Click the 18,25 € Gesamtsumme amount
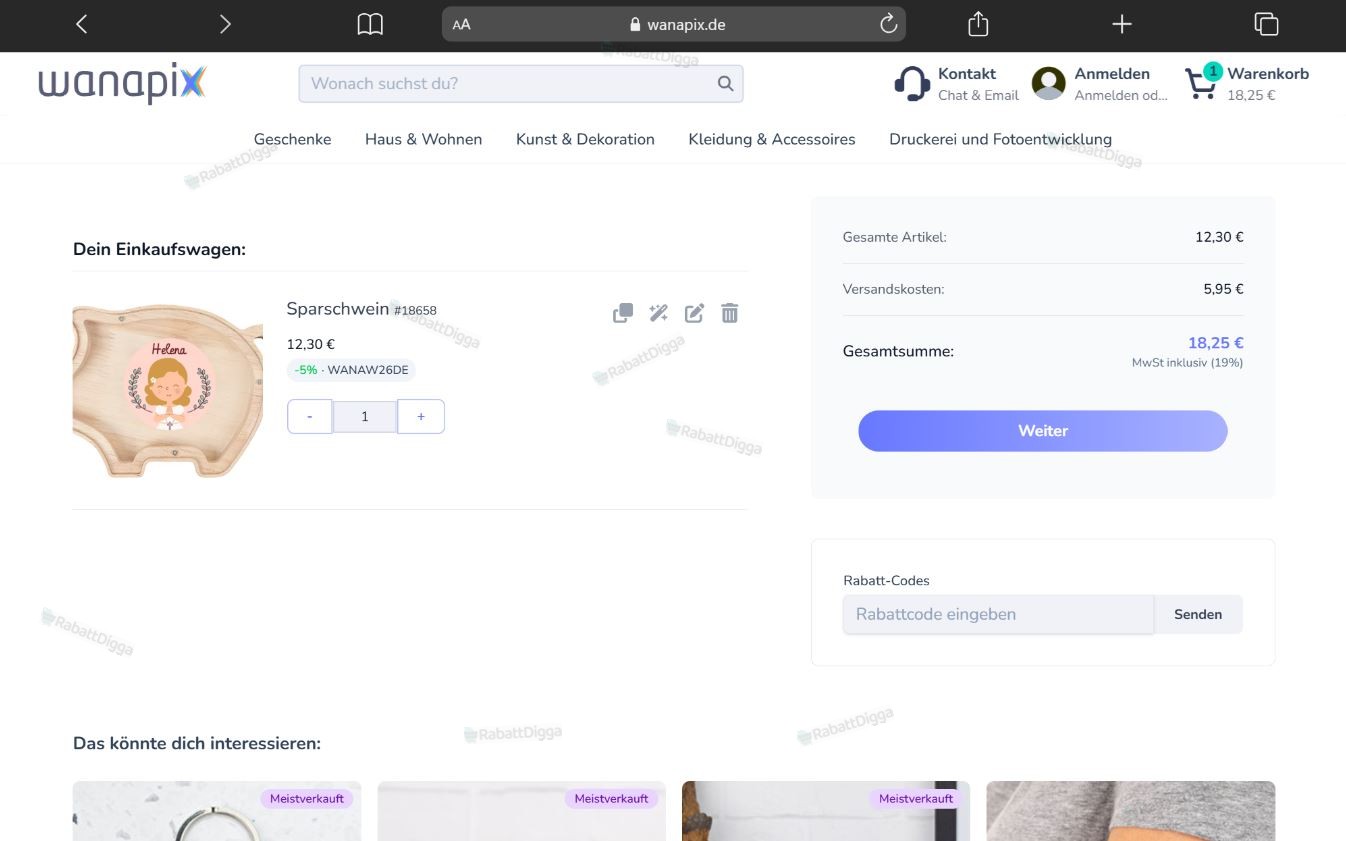The image size is (1346, 841). coord(1215,343)
